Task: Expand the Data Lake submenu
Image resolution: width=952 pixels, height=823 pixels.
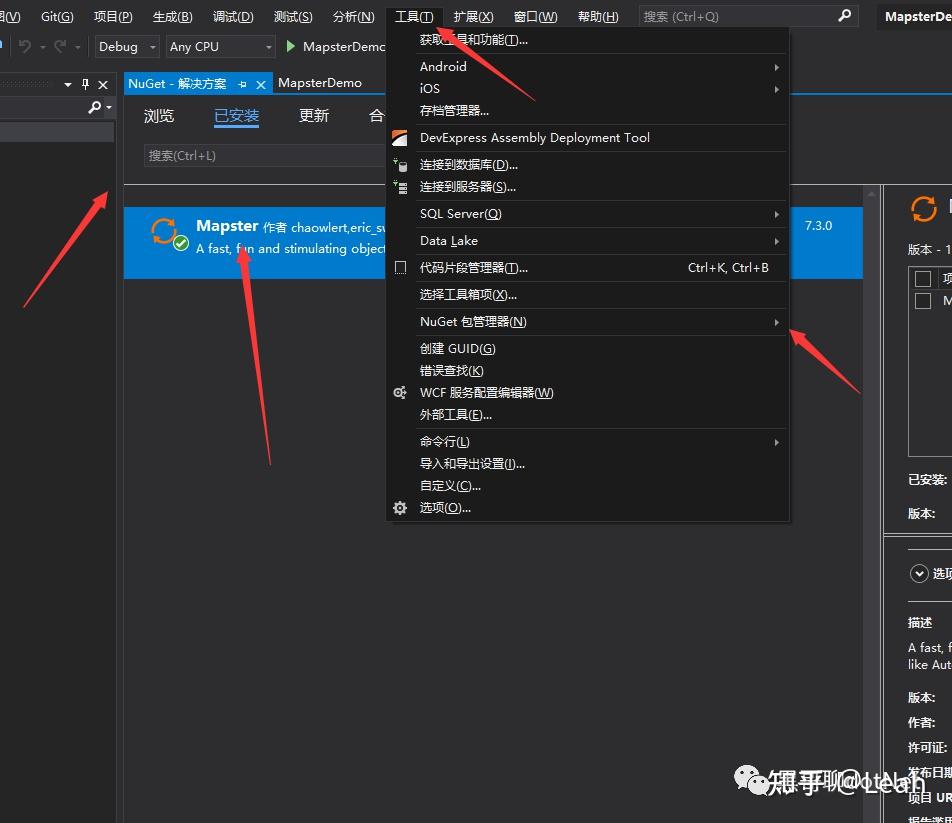Action: [777, 242]
